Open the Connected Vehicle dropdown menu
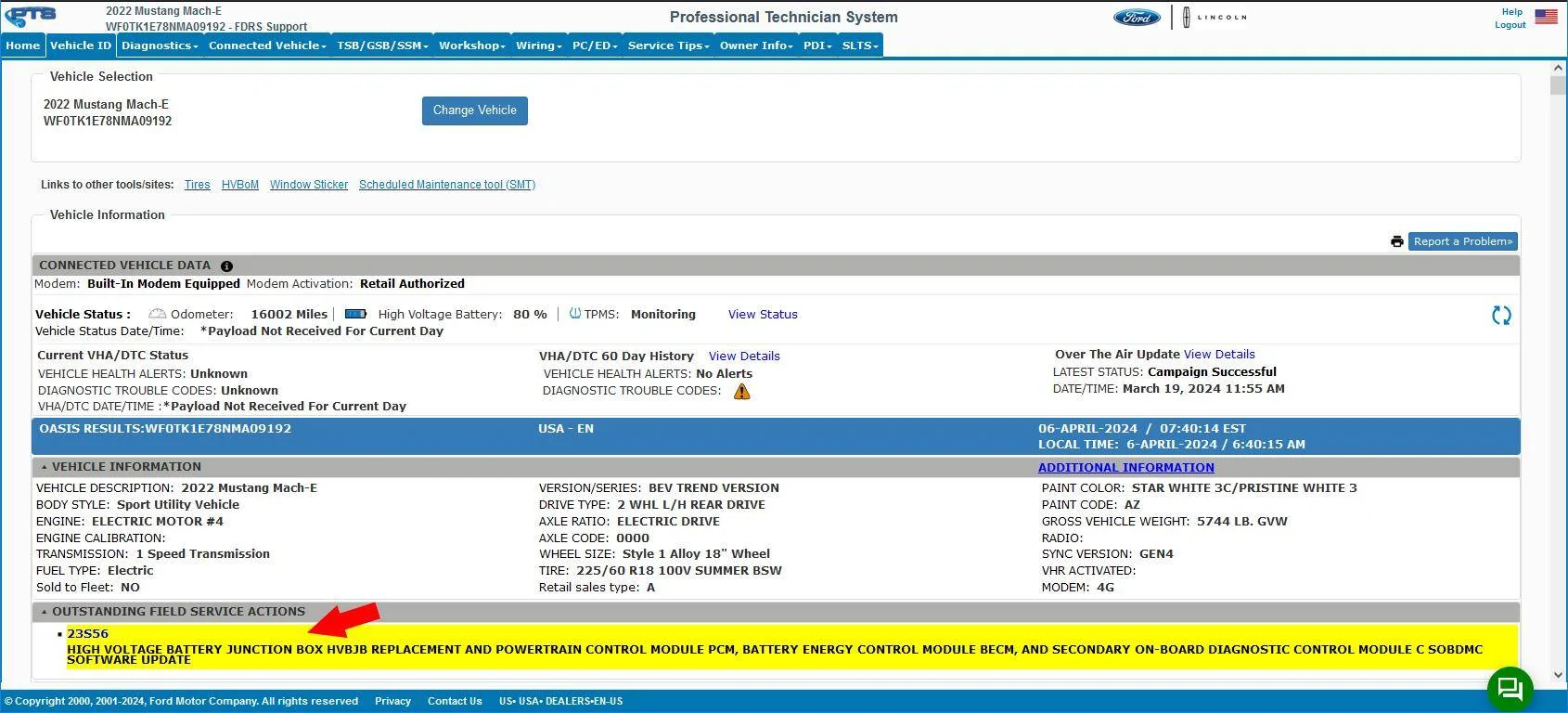The height and width of the screenshot is (713, 1568). coord(267,45)
